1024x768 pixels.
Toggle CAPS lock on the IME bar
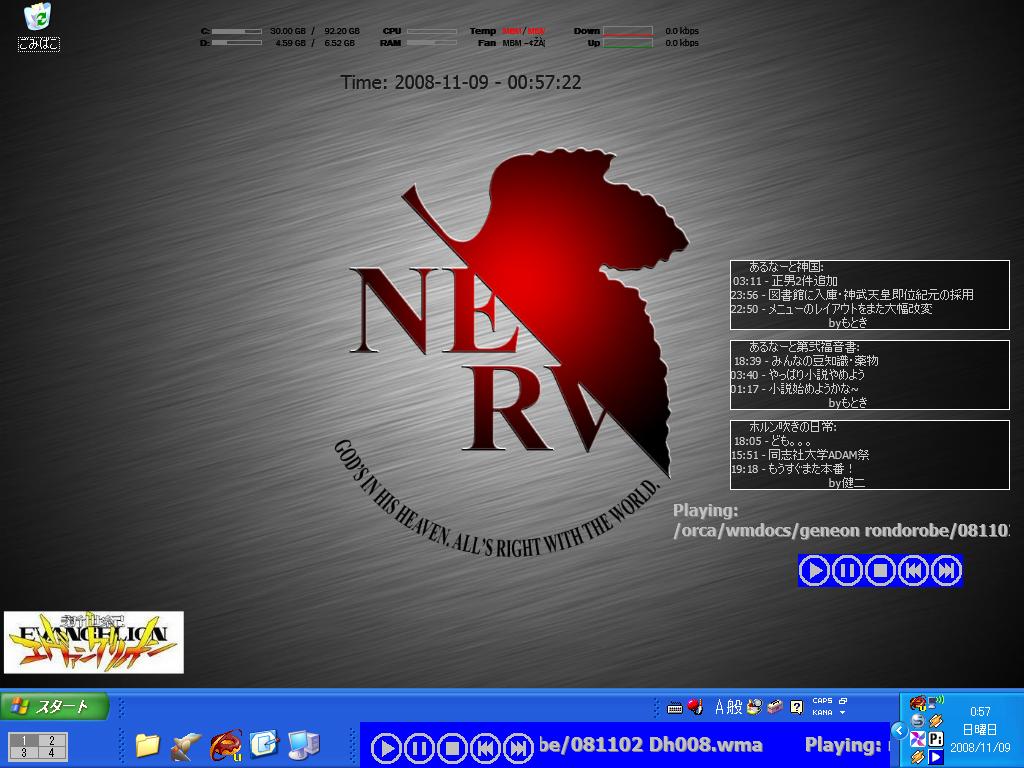[x=822, y=701]
